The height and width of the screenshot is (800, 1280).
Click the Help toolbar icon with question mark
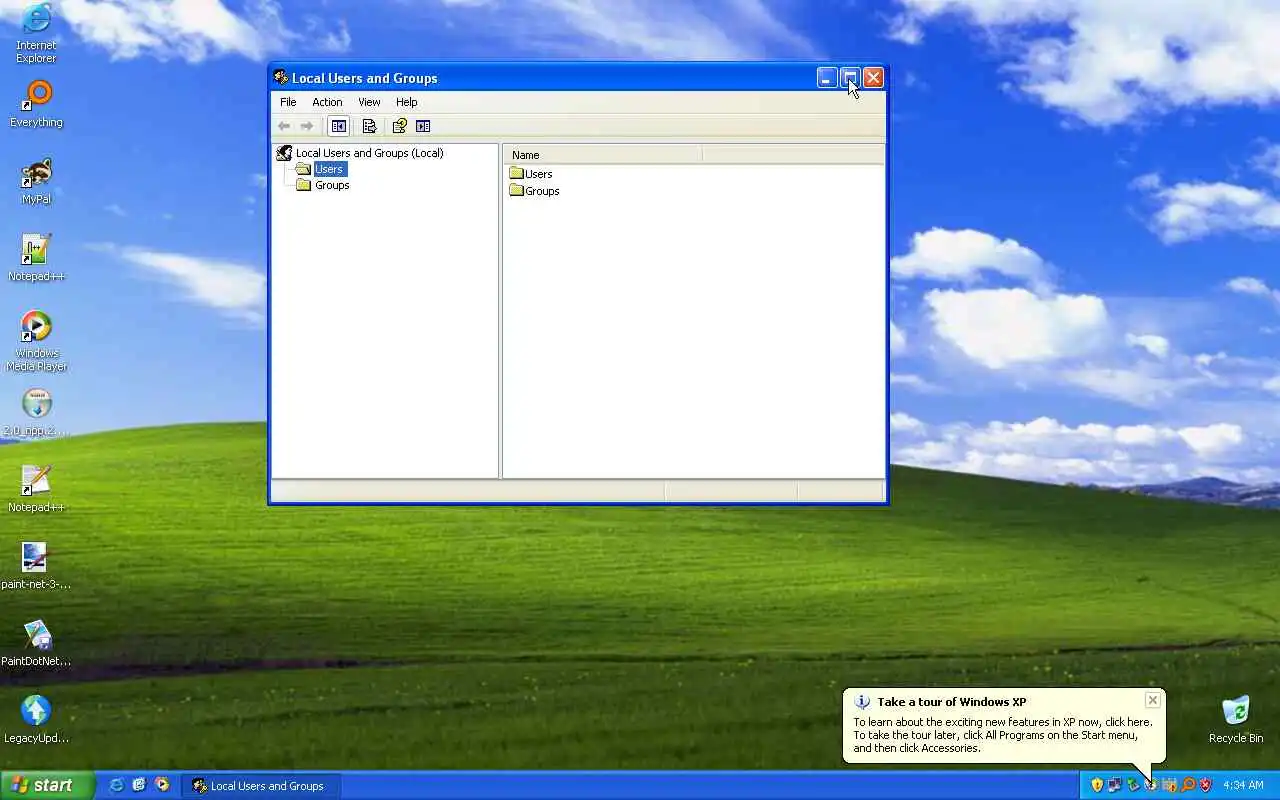(399, 126)
